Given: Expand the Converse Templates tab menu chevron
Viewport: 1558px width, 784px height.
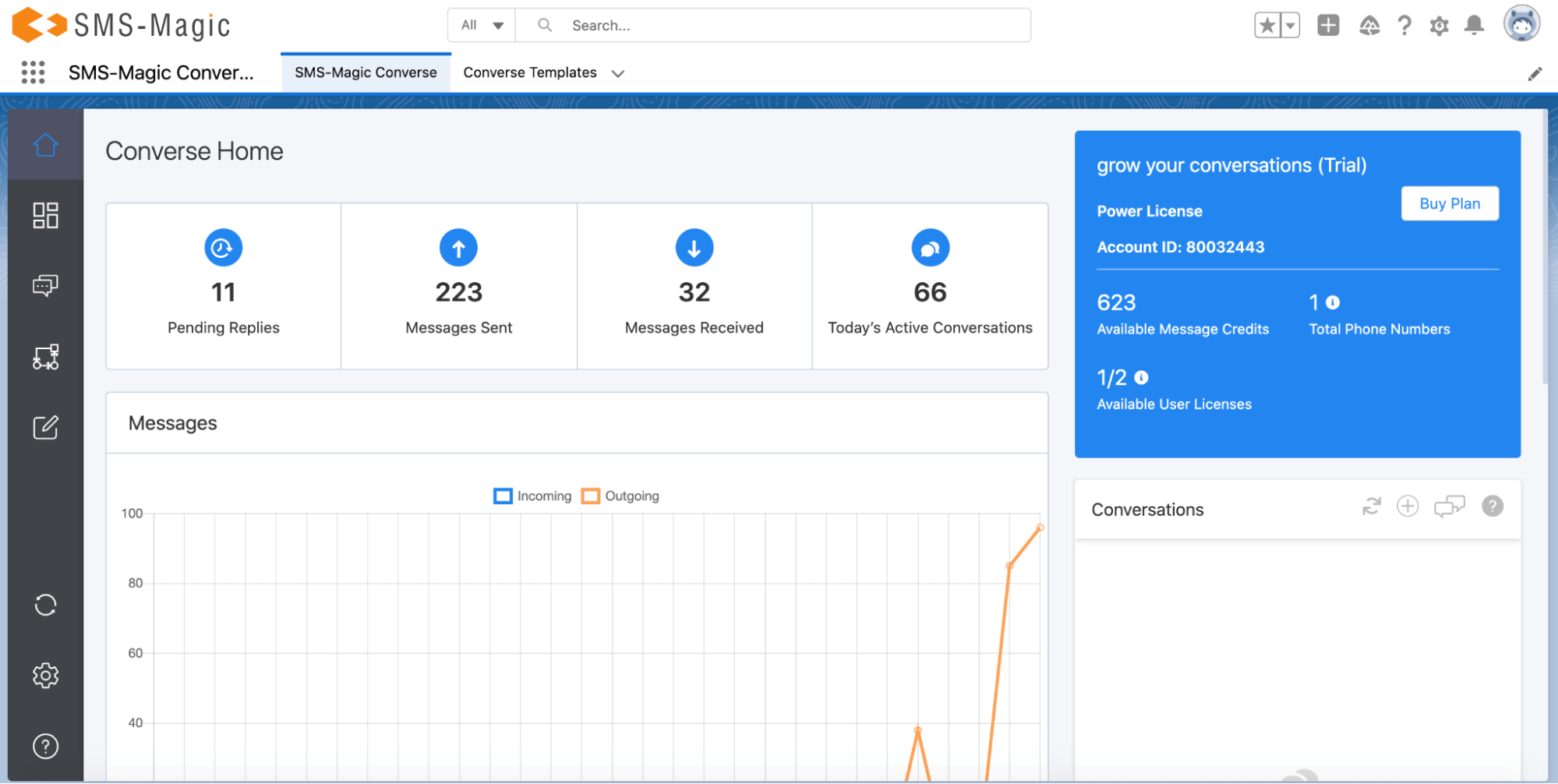Looking at the screenshot, I should click(618, 73).
